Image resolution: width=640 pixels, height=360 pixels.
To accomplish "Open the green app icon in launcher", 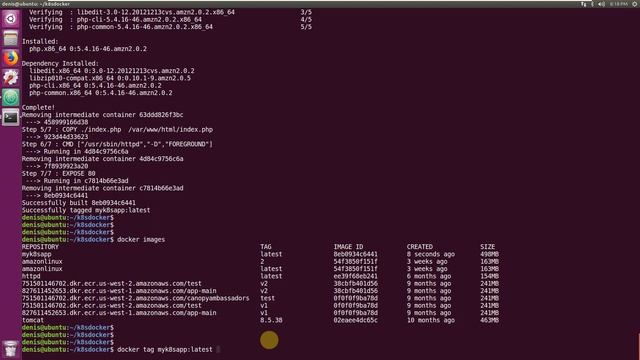I will [11, 98].
